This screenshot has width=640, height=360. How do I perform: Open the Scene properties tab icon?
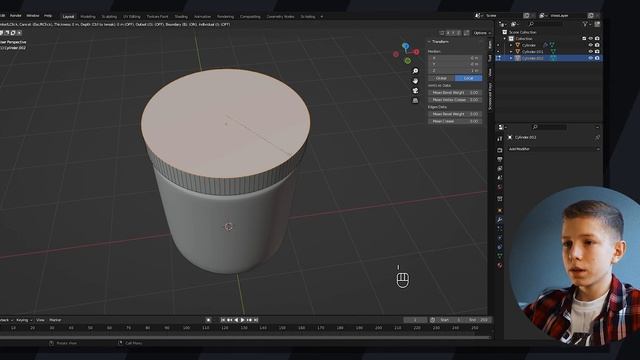[500, 177]
